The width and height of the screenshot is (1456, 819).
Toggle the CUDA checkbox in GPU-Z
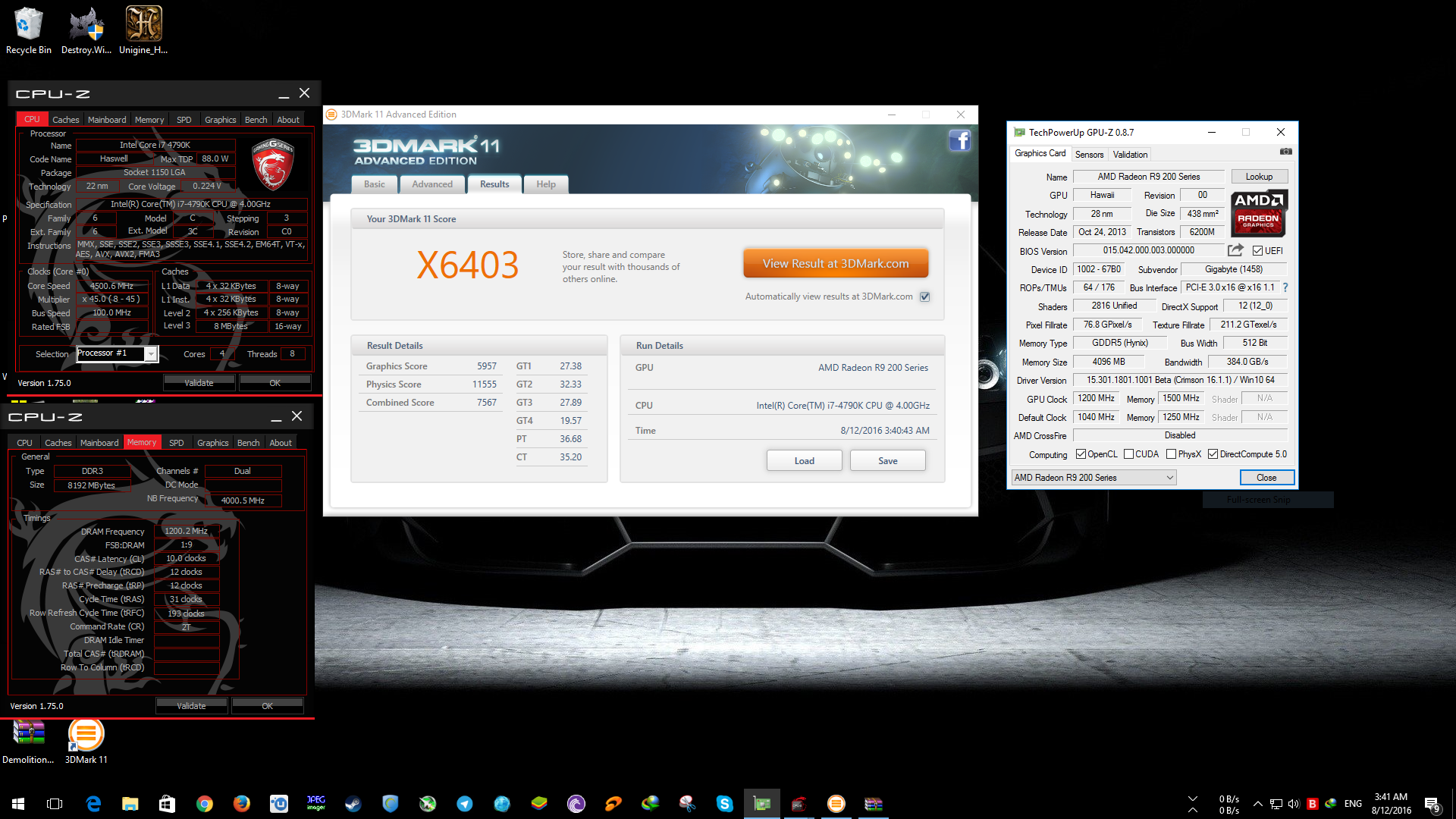pos(1128,454)
